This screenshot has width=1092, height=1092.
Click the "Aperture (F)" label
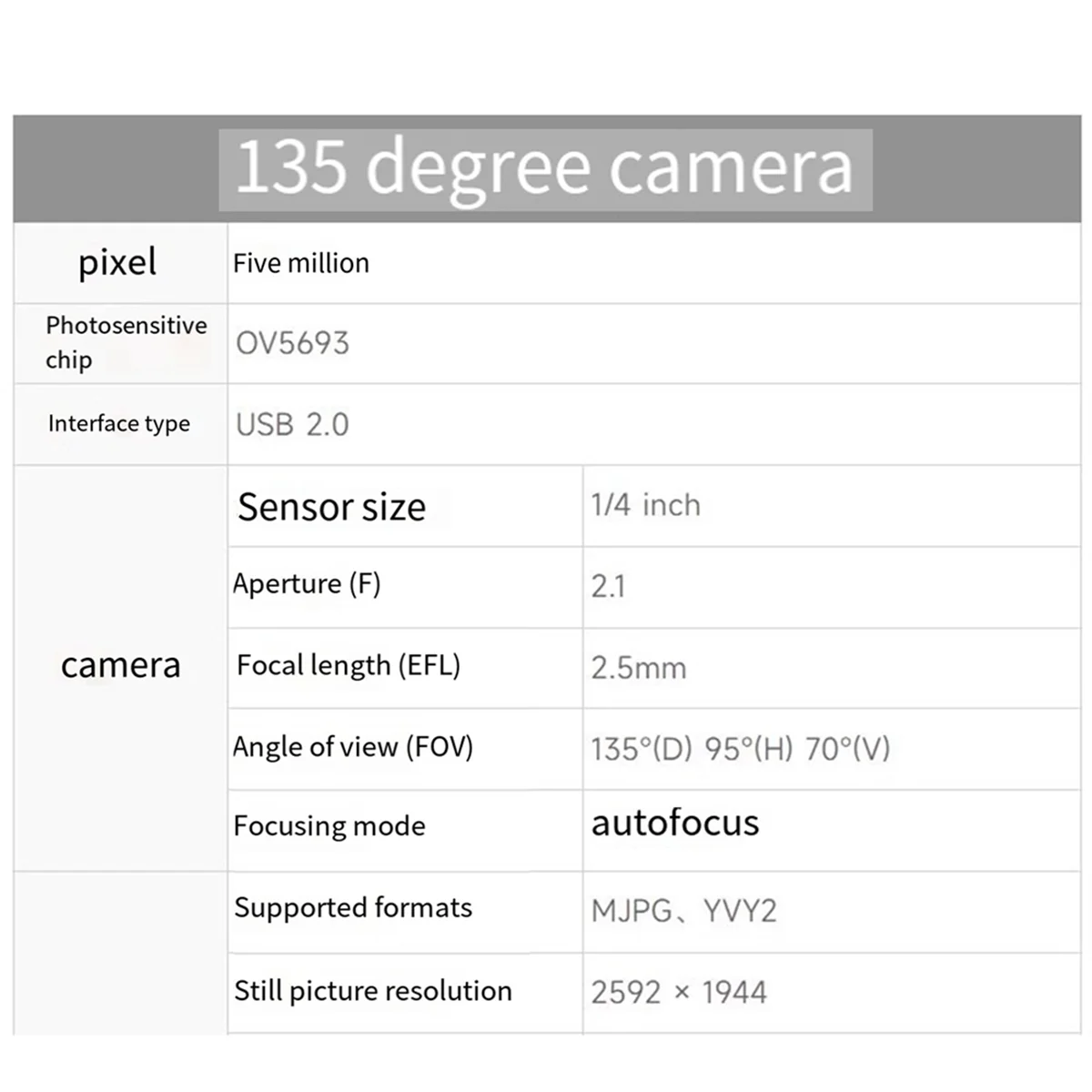coord(307,584)
